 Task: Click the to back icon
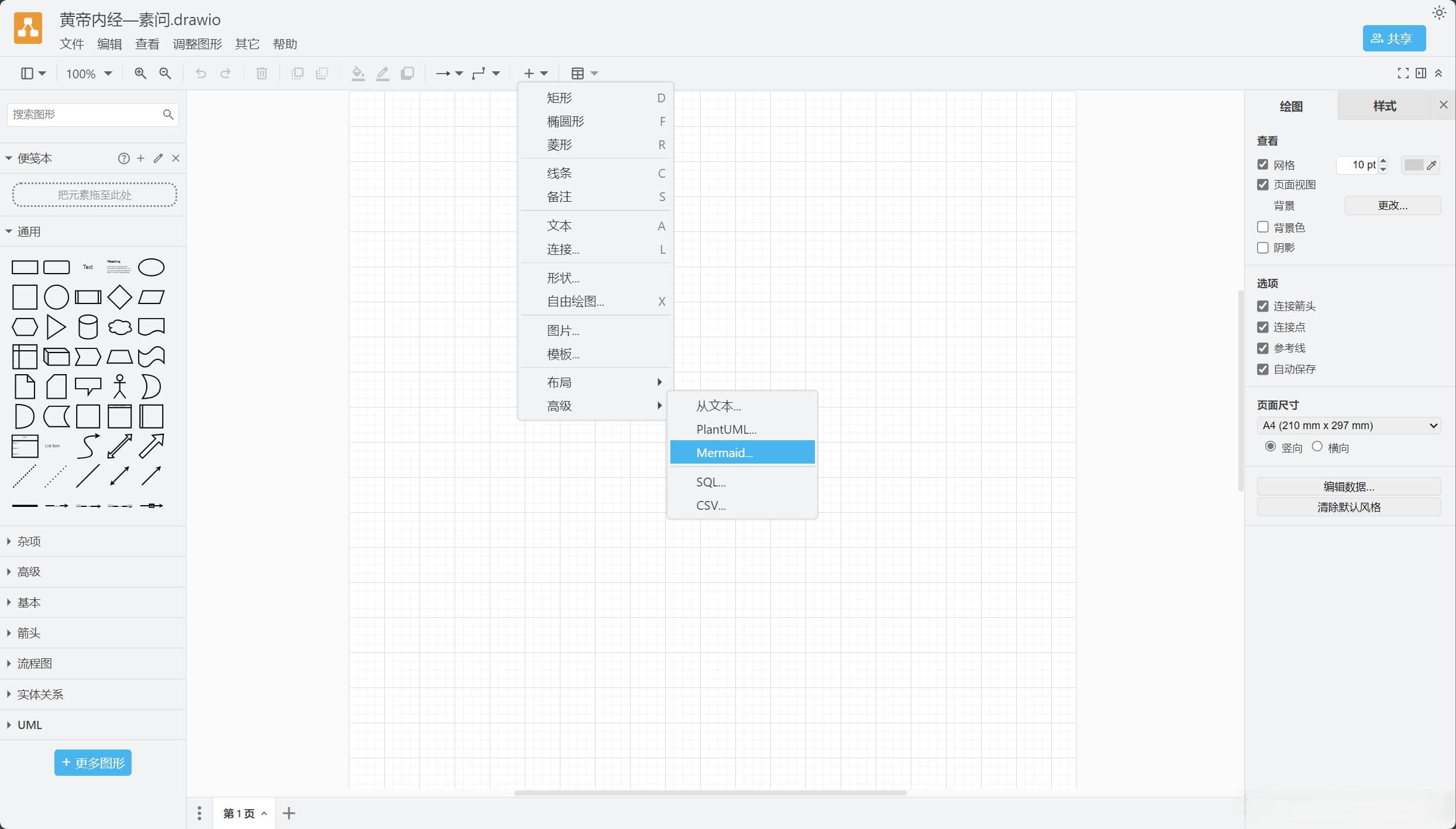pyautogui.click(x=322, y=73)
